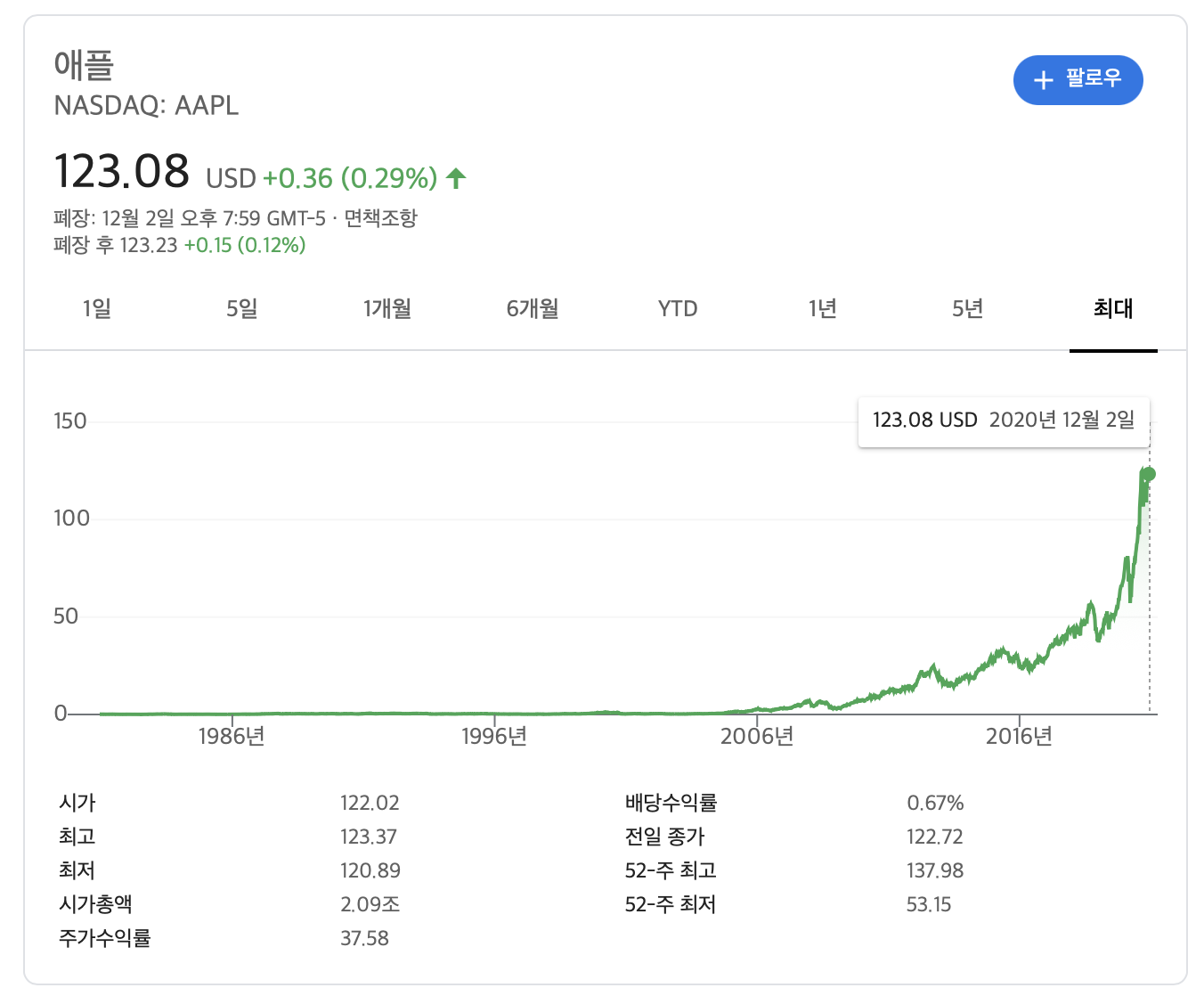Click the 123.08 current price
The width and height of the screenshot is (1204, 996).
coord(122,171)
